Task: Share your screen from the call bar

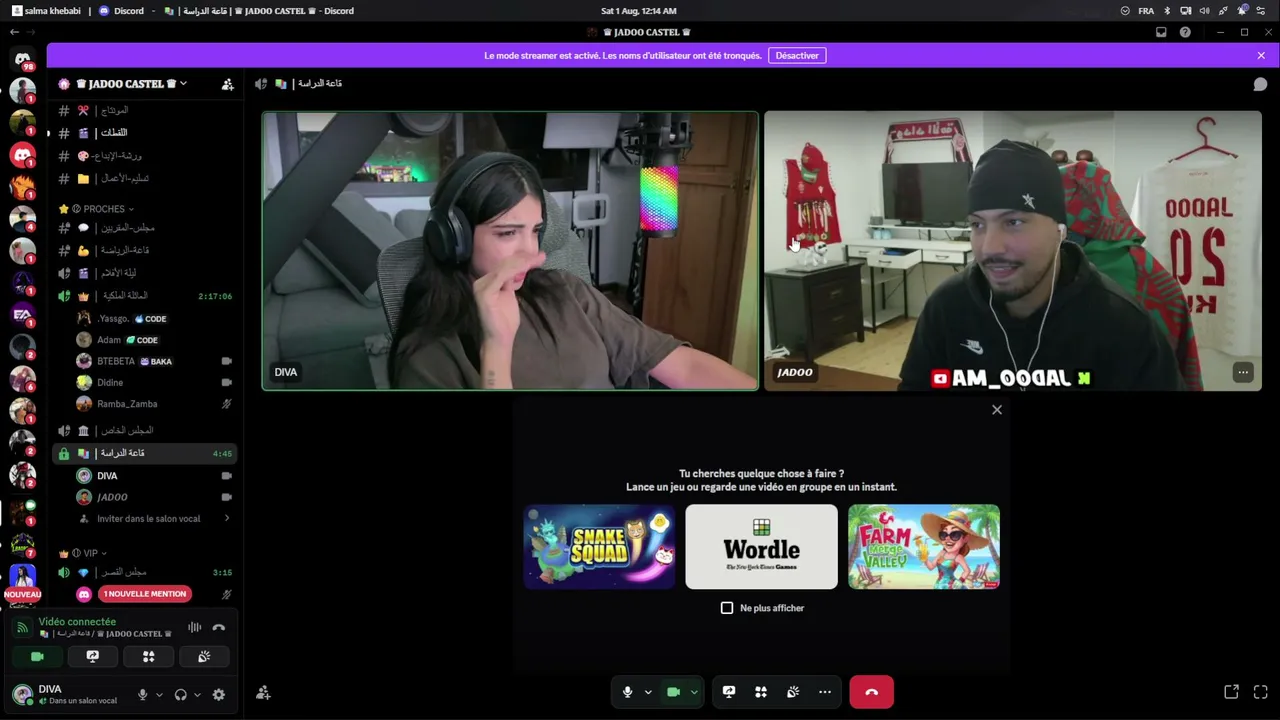Action: (x=729, y=692)
